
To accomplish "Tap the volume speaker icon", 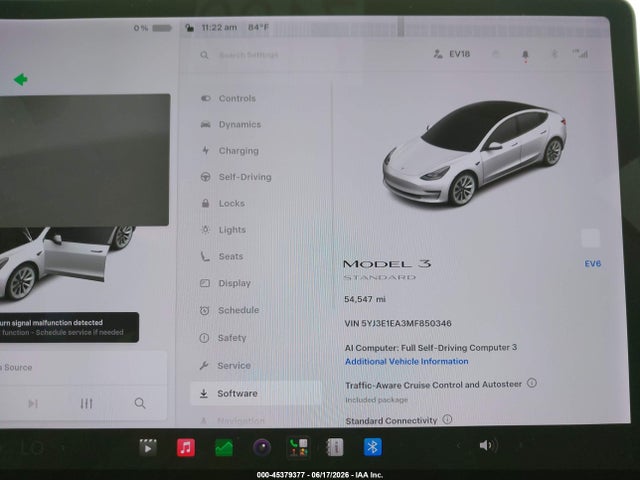I will (488, 445).
